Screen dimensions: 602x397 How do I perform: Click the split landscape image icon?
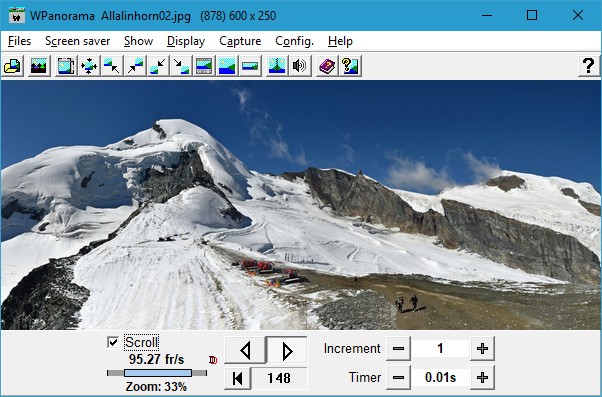click(277, 66)
